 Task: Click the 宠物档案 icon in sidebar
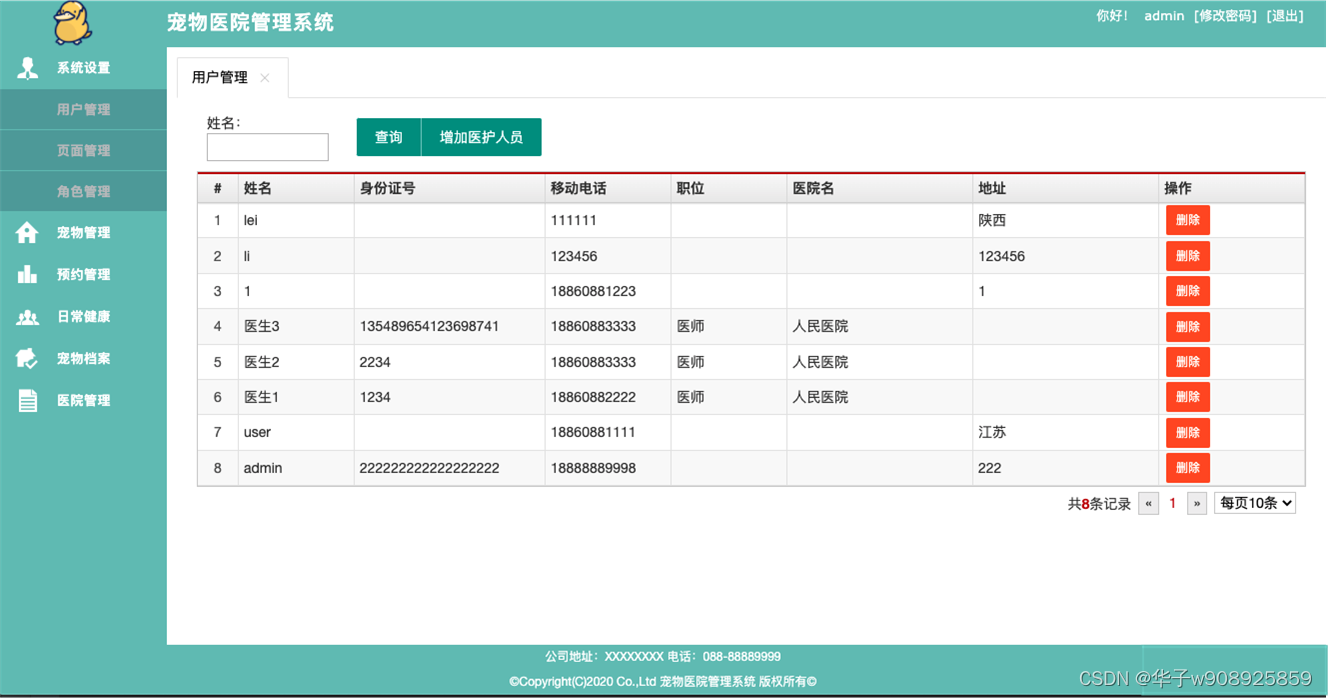(x=27, y=359)
